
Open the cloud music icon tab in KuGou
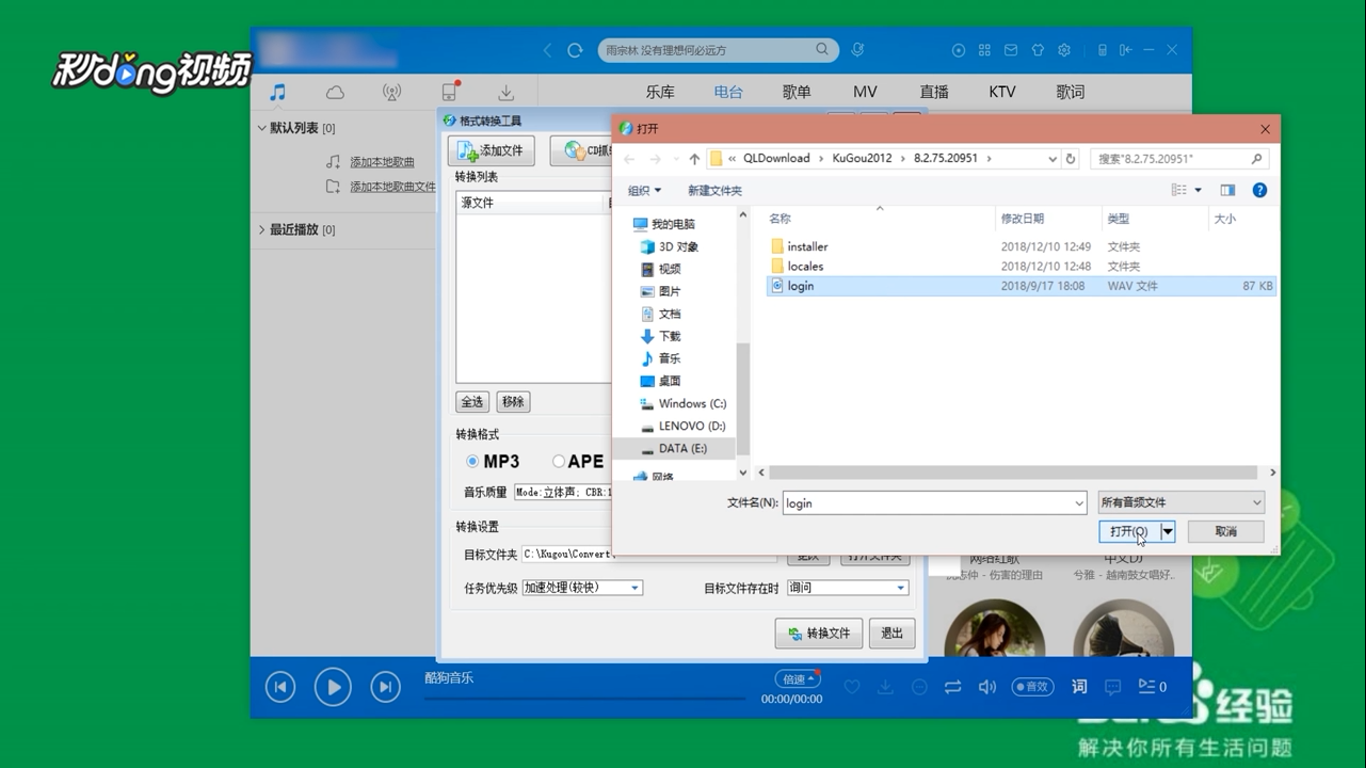point(335,92)
